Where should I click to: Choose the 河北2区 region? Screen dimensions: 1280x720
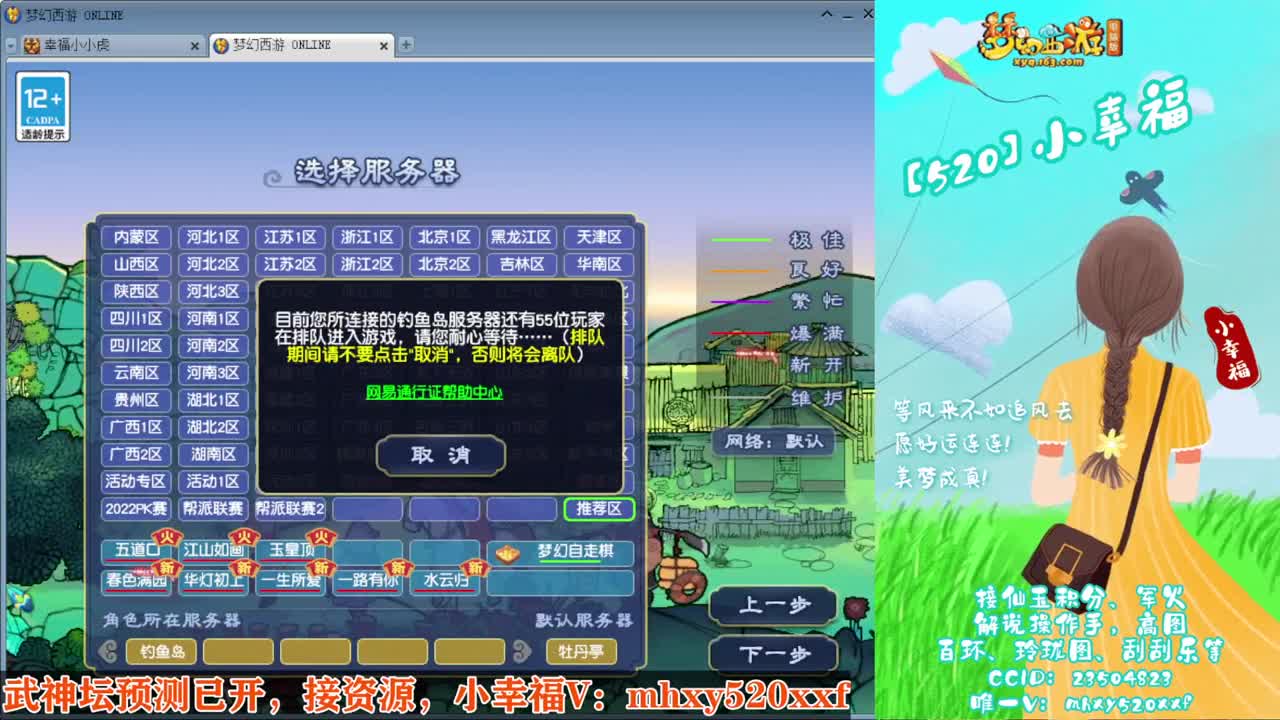[x=213, y=264]
